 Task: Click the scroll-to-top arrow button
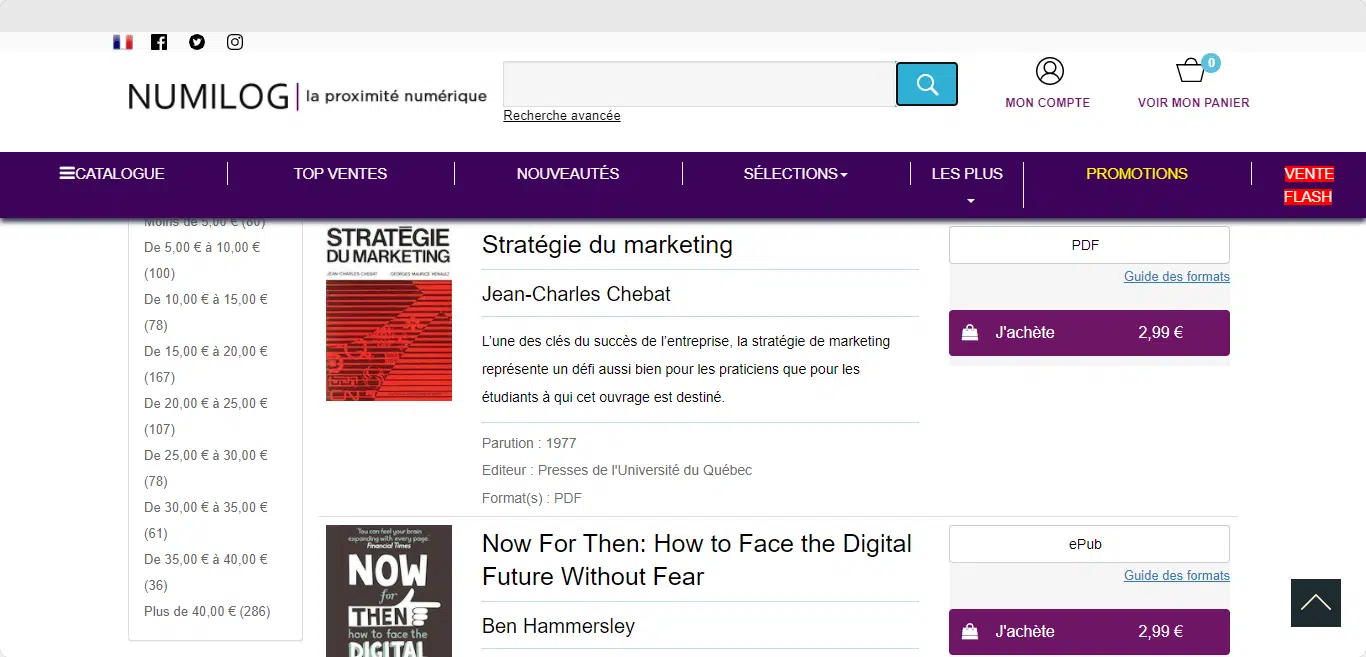tap(1315, 603)
